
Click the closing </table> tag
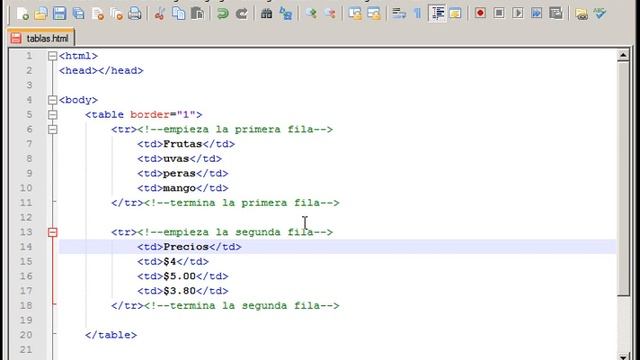[x=111, y=335]
